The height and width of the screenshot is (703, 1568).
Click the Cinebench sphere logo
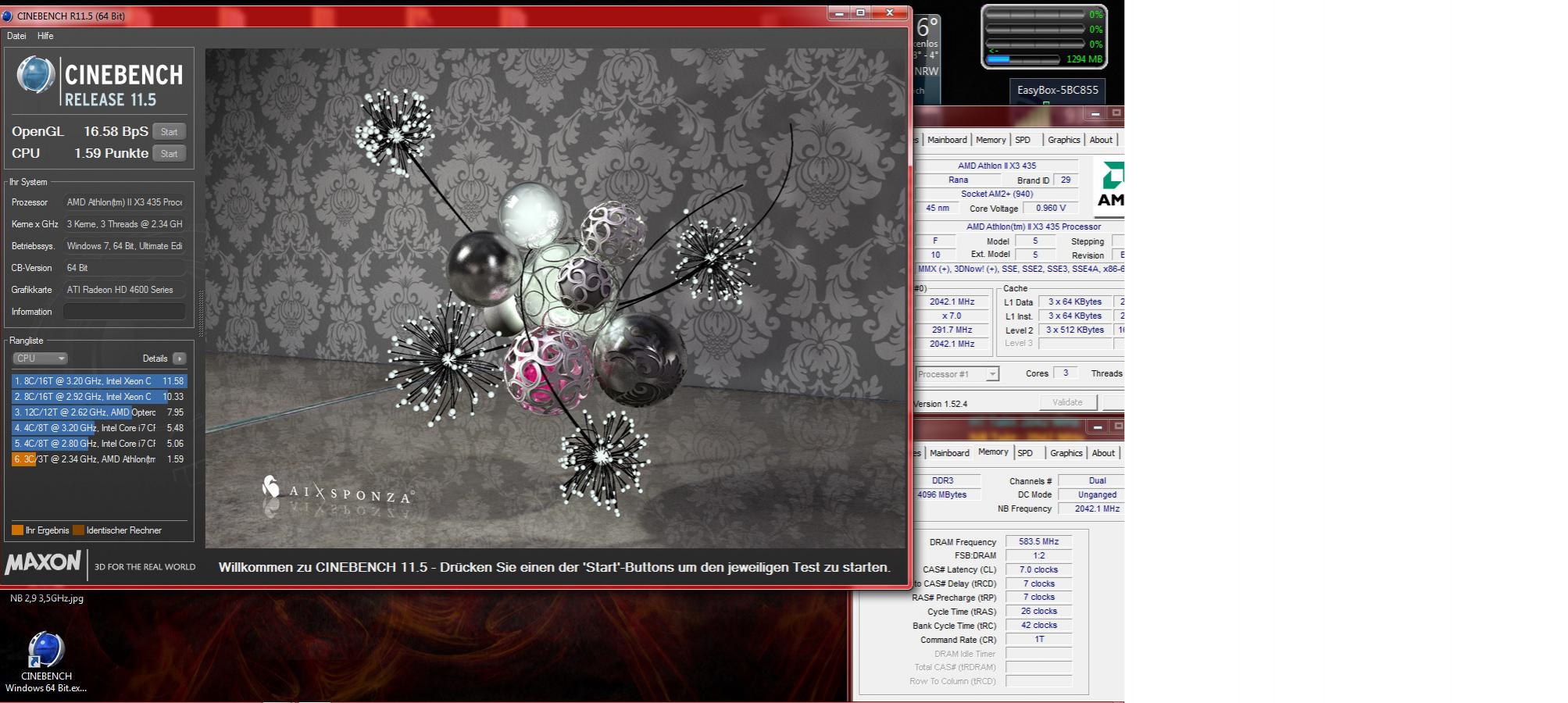click(x=36, y=76)
